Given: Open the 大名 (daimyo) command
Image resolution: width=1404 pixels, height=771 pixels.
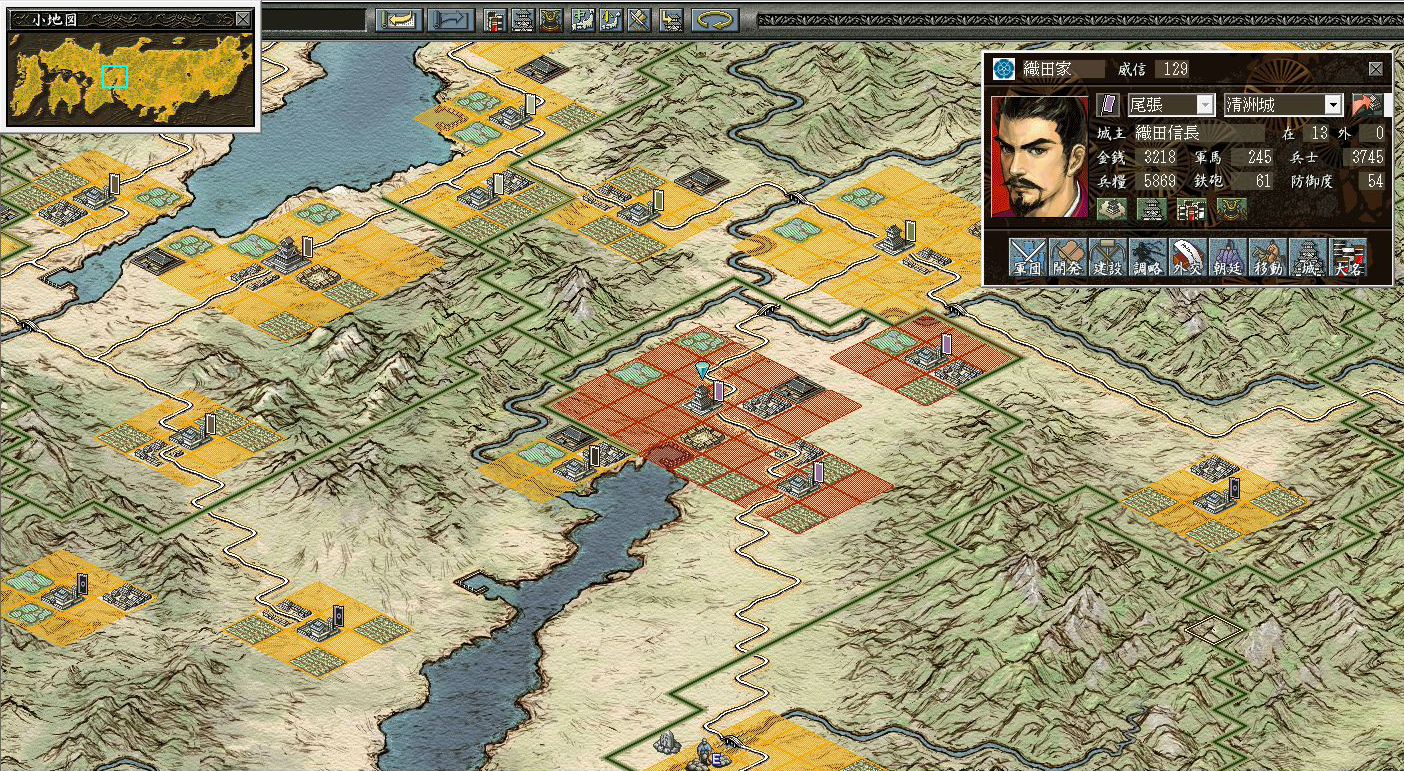Looking at the screenshot, I should [x=1347, y=258].
